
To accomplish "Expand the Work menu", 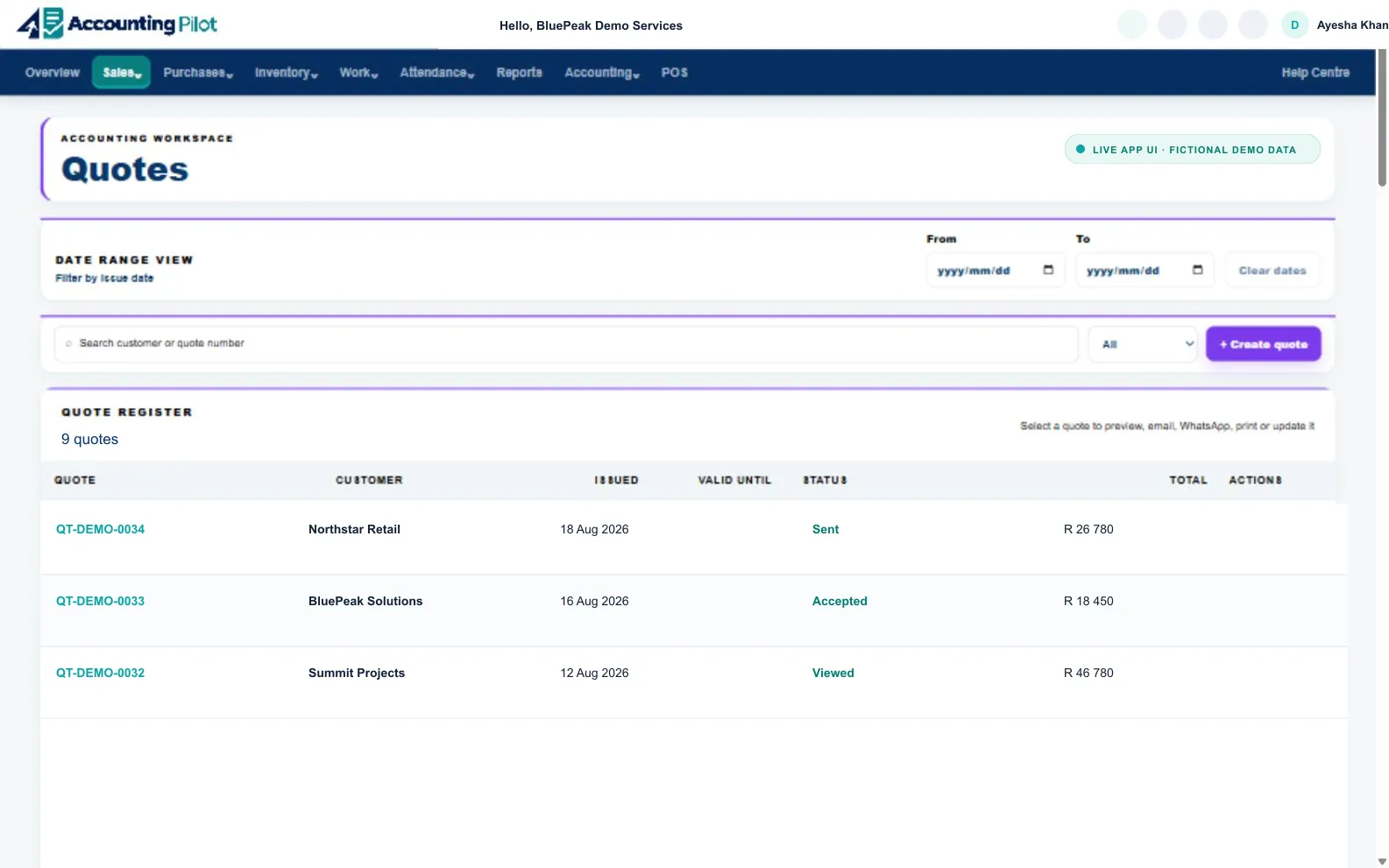I will pos(358,73).
